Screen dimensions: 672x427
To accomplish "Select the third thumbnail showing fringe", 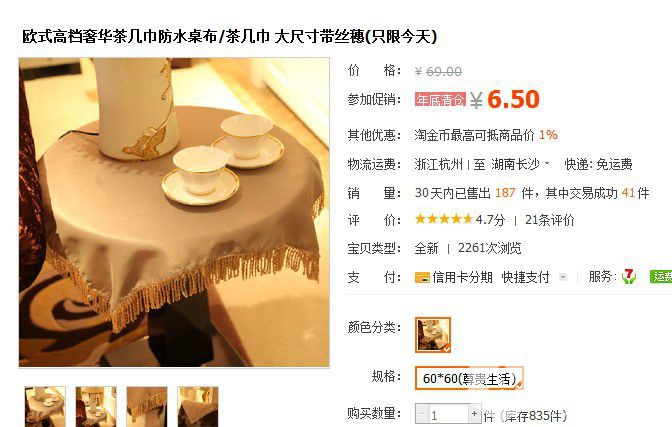I will [147, 406].
